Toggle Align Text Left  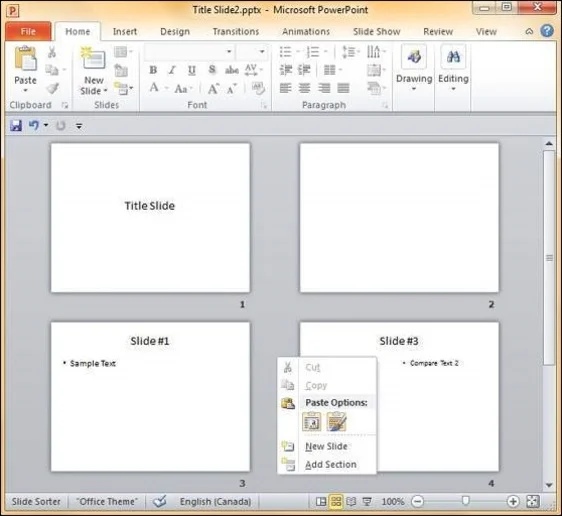[x=285, y=88]
